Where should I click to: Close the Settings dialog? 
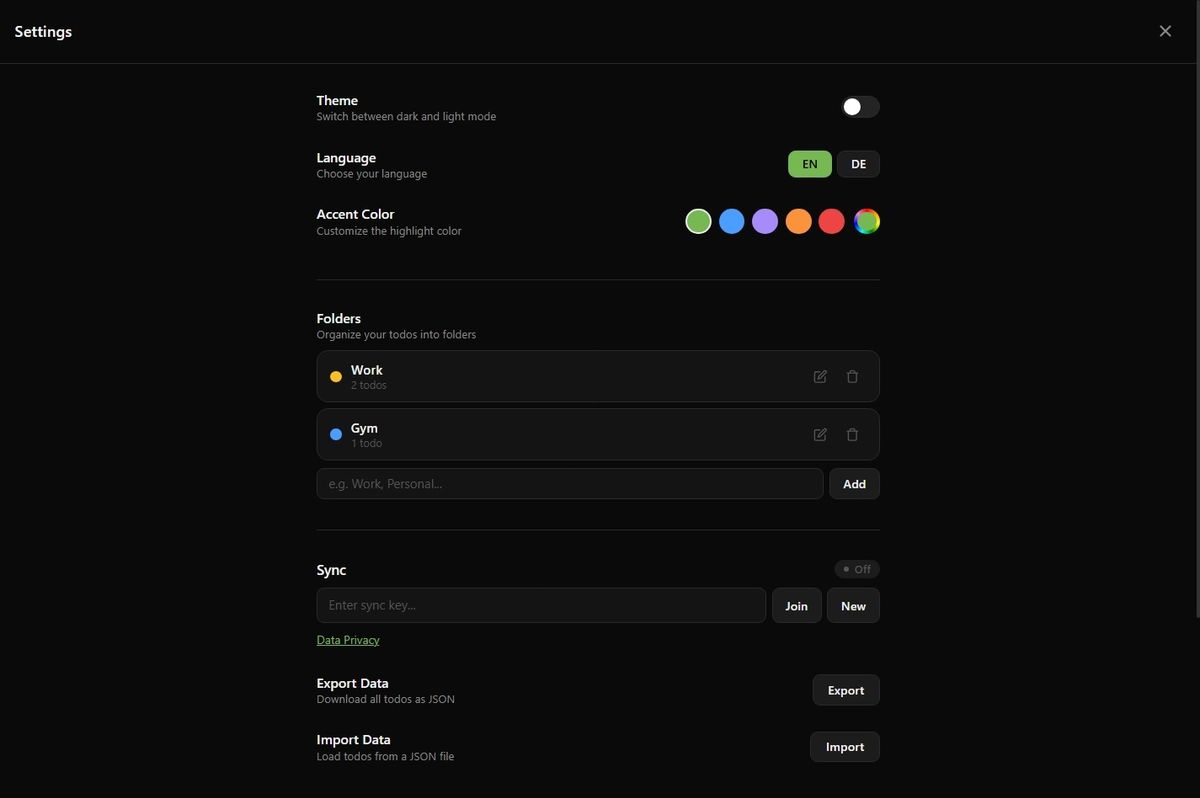(x=1164, y=30)
